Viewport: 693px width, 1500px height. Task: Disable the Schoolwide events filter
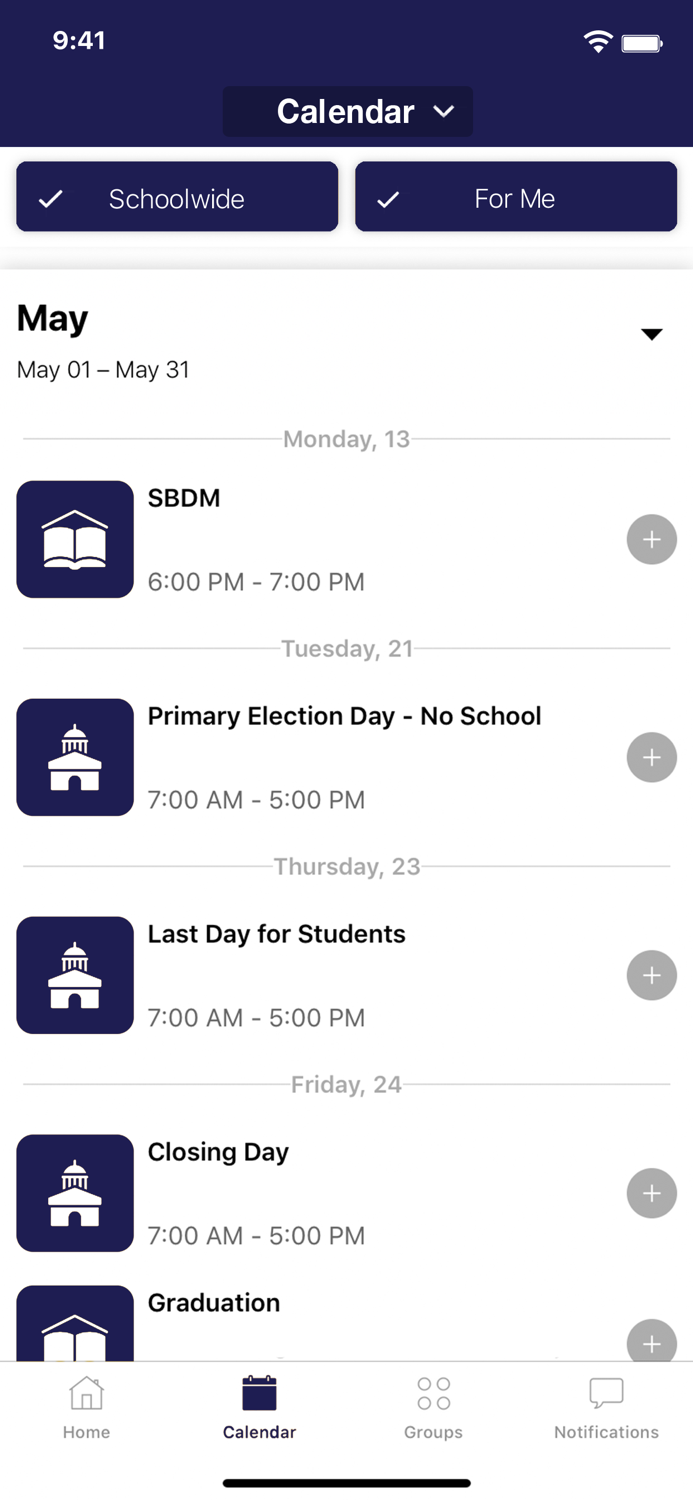click(x=177, y=197)
